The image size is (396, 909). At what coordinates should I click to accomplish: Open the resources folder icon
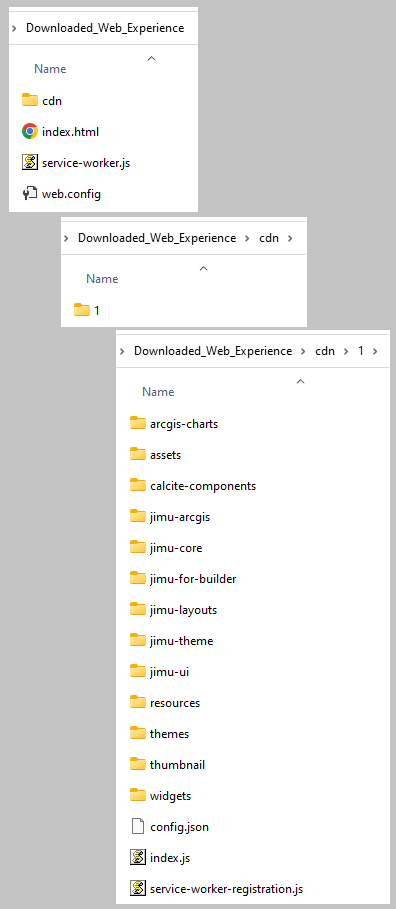click(138, 702)
